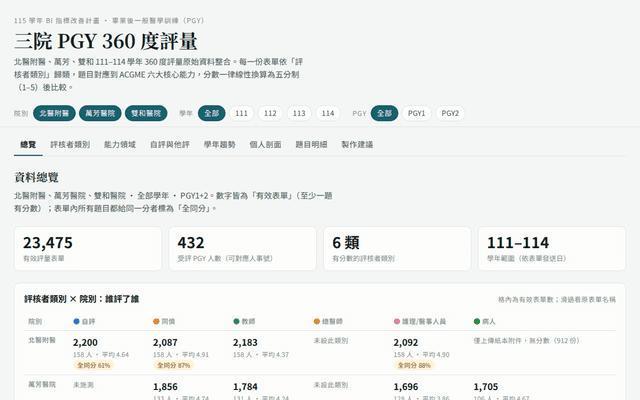Select academic year 112 filter
This screenshot has width=640, height=400.
pos(270,113)
